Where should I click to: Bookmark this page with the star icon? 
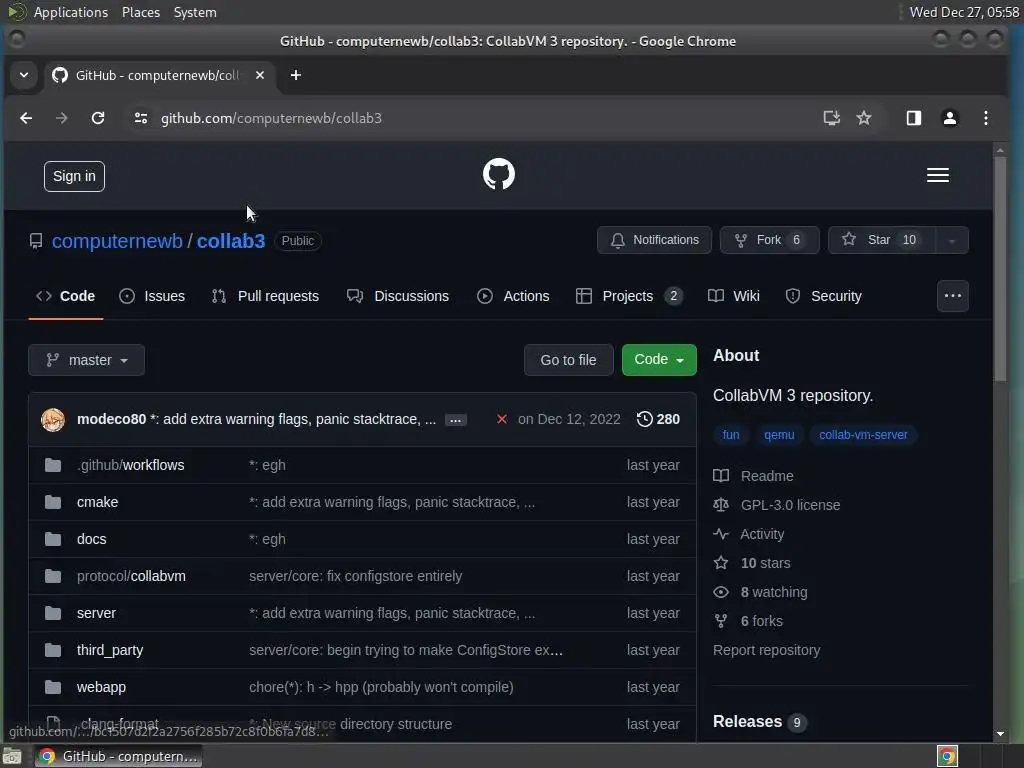[864, 118]
